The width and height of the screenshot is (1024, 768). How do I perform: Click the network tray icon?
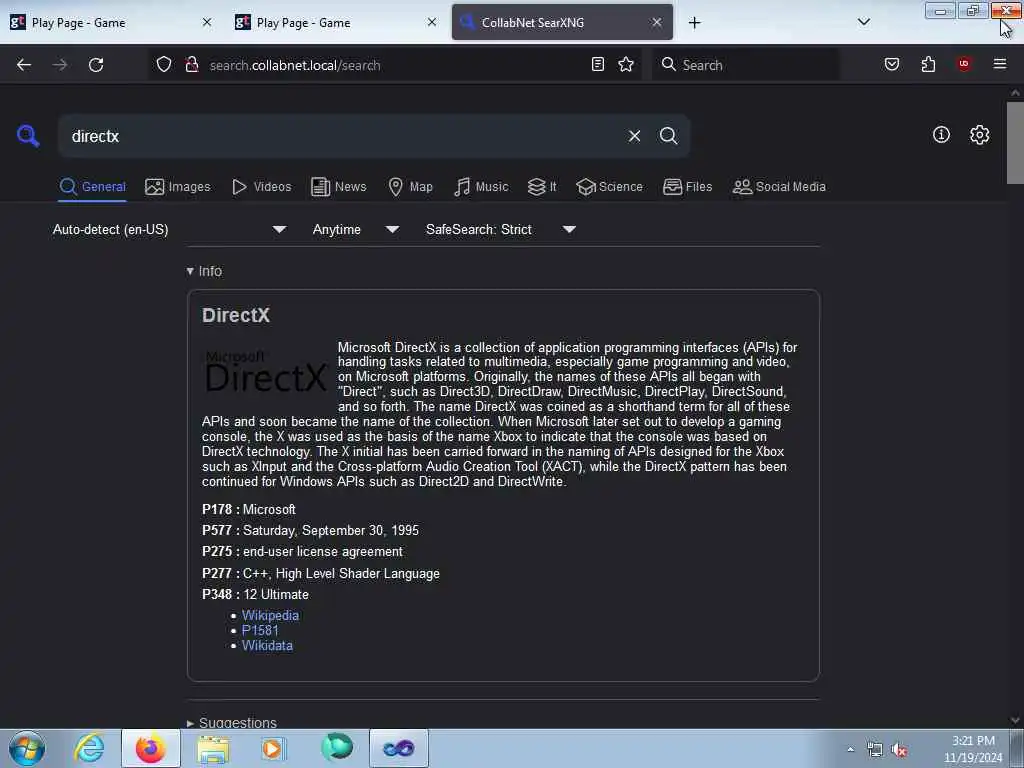(874, 750)
